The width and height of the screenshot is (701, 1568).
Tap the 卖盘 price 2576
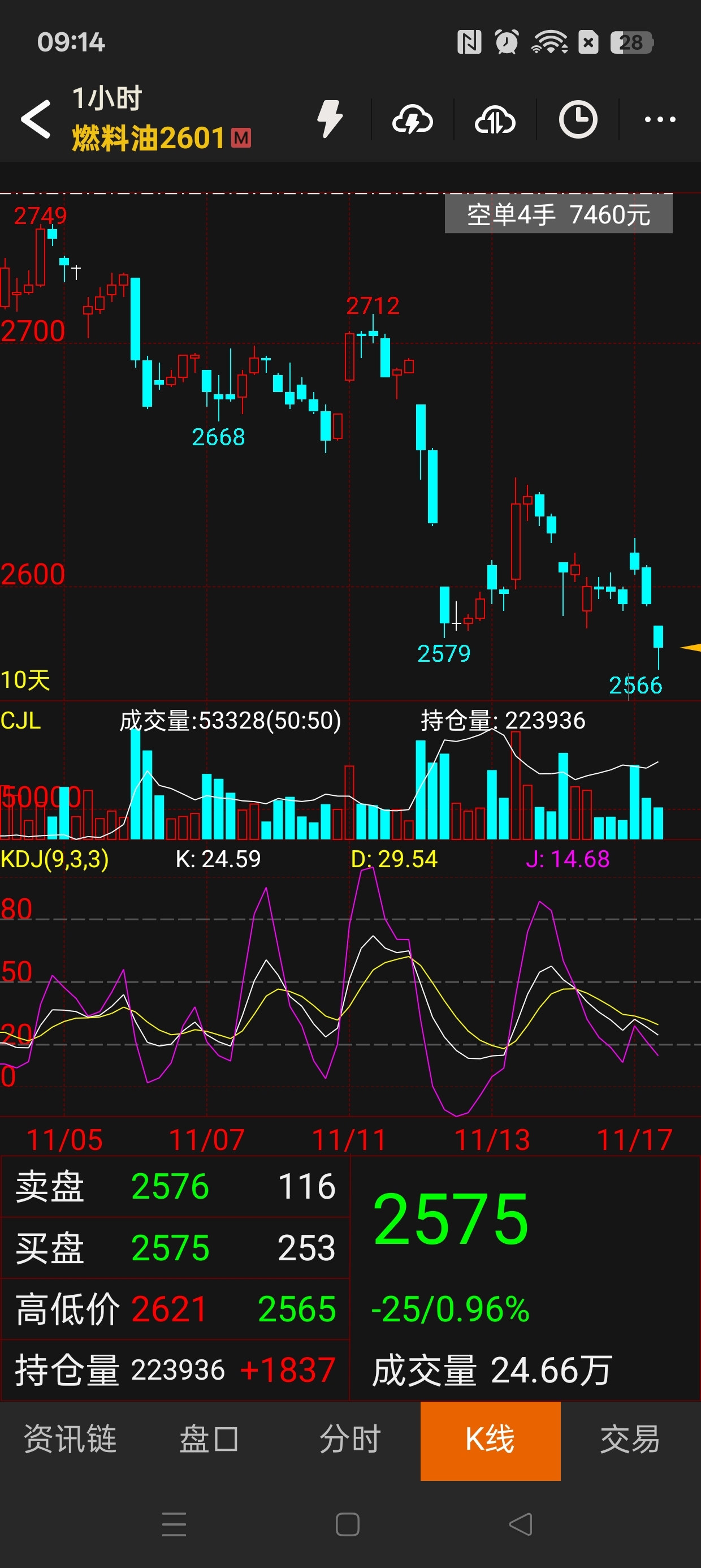pyautogui.click(x=170, y=1186)
